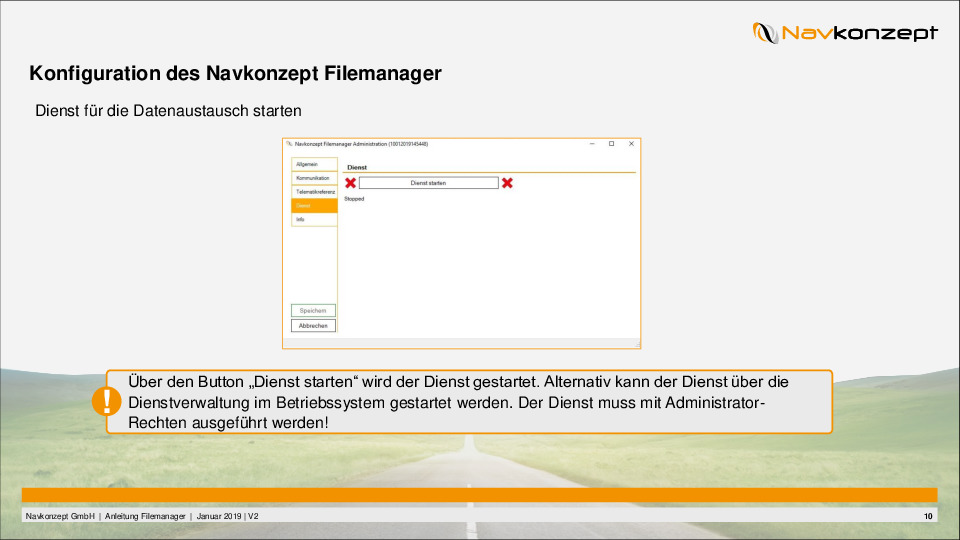Click the slide page number 10
The image size is (960, 540).
click(x=928, y=516)
